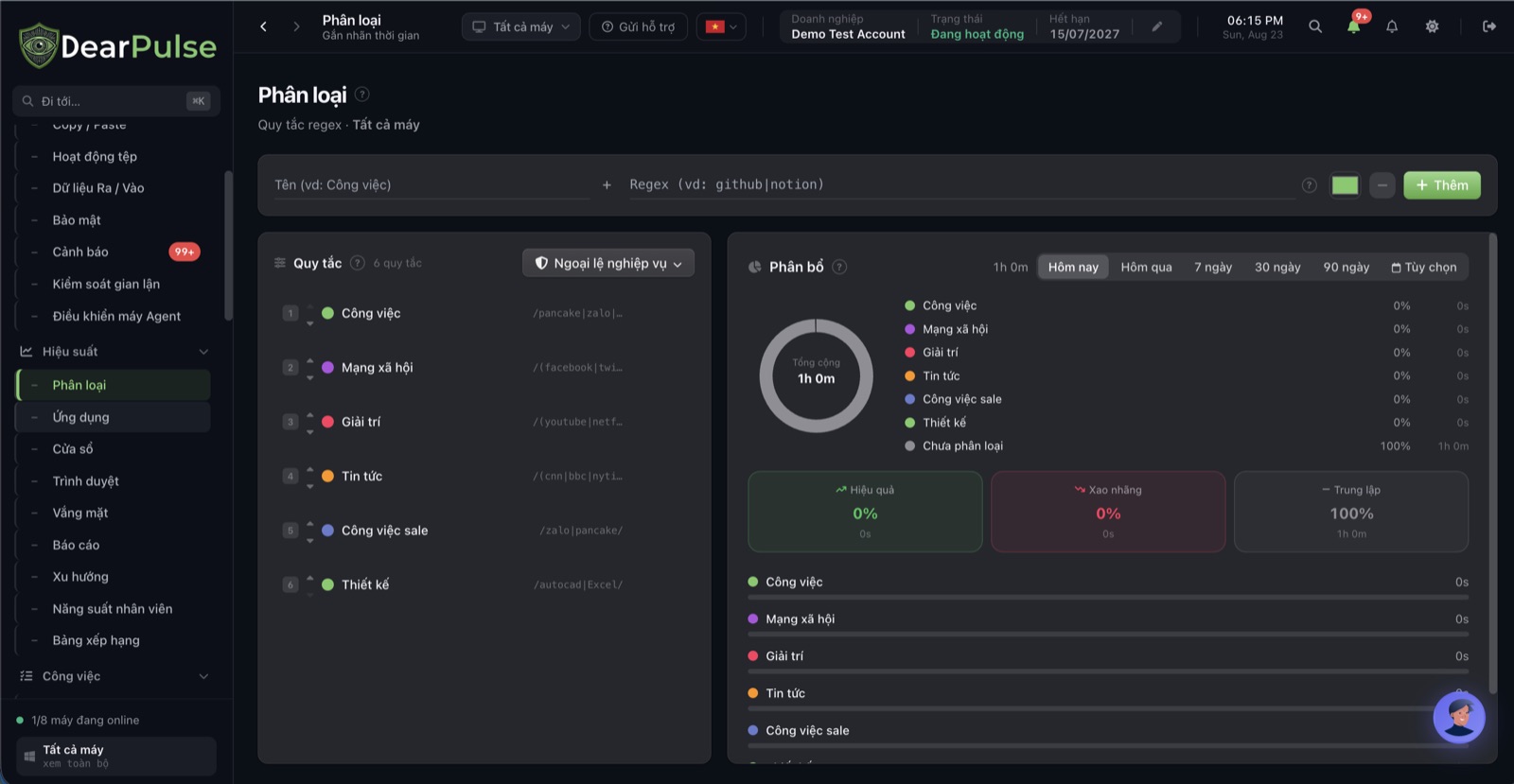The width and height of the screenshot is (1514, 784).
Task: Select the Hôm nay tab
Action: click(1073, 267)
